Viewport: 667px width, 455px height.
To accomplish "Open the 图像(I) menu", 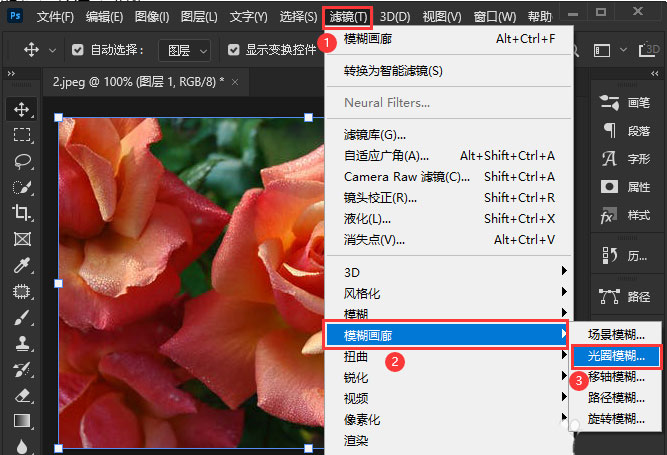I will tap(152, 17).
